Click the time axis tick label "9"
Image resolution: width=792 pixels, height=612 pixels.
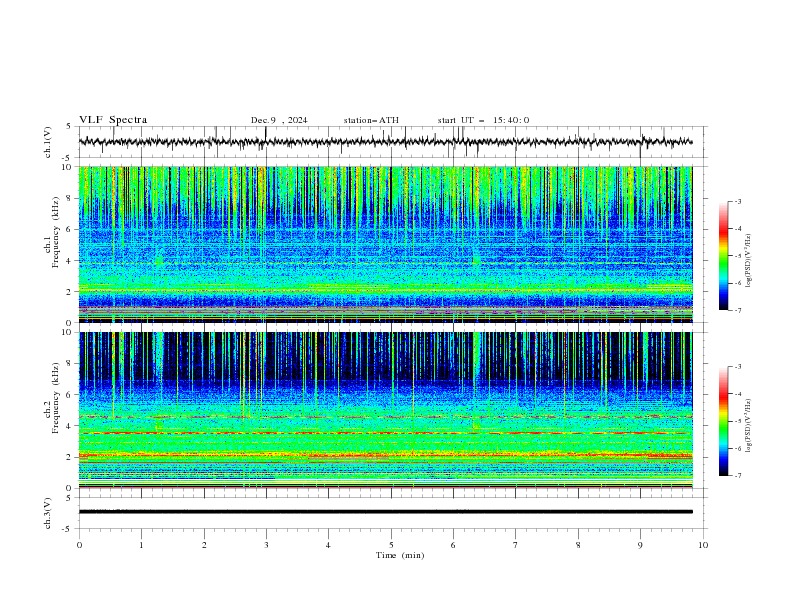pyautogui.click(x=640, y=545)
